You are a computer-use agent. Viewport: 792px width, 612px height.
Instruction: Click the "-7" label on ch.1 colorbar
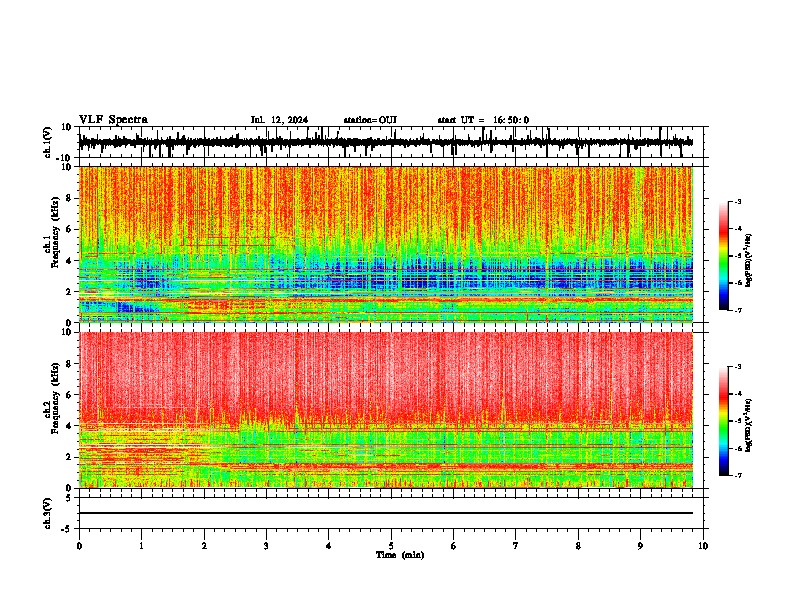(738, 310)
